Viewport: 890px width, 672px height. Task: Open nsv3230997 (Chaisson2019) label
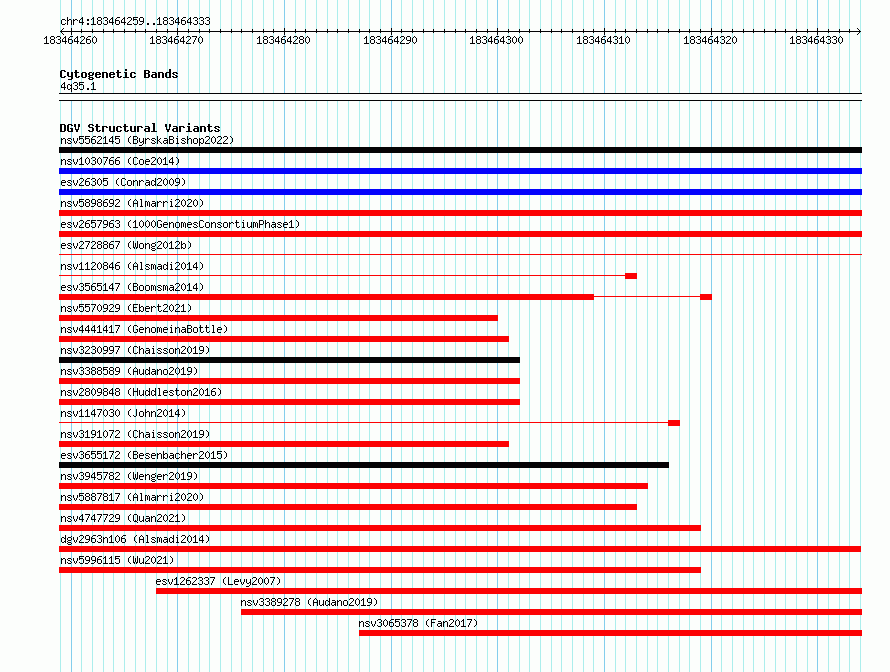tap(135, 350)
